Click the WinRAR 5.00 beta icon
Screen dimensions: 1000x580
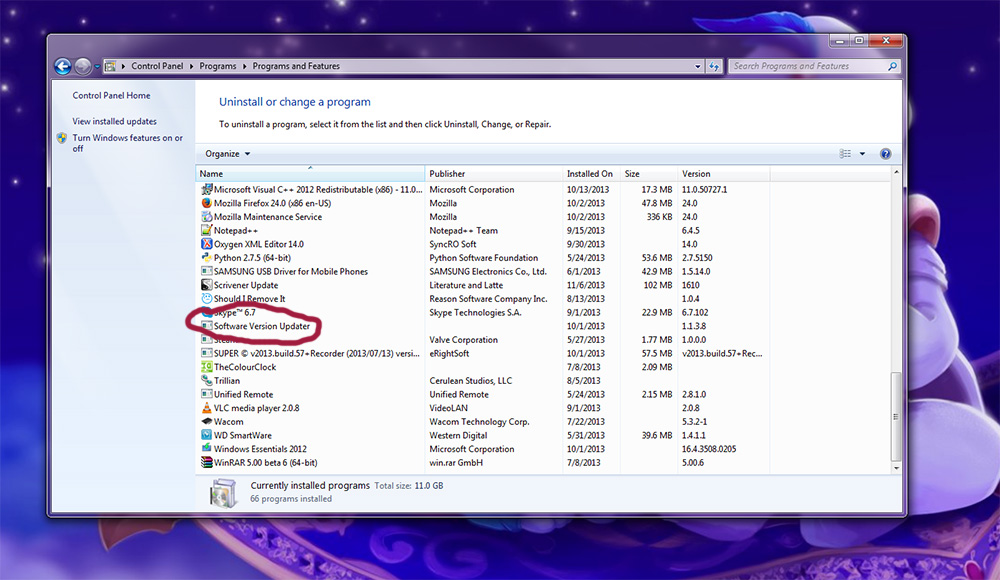[x=207, y=463]
